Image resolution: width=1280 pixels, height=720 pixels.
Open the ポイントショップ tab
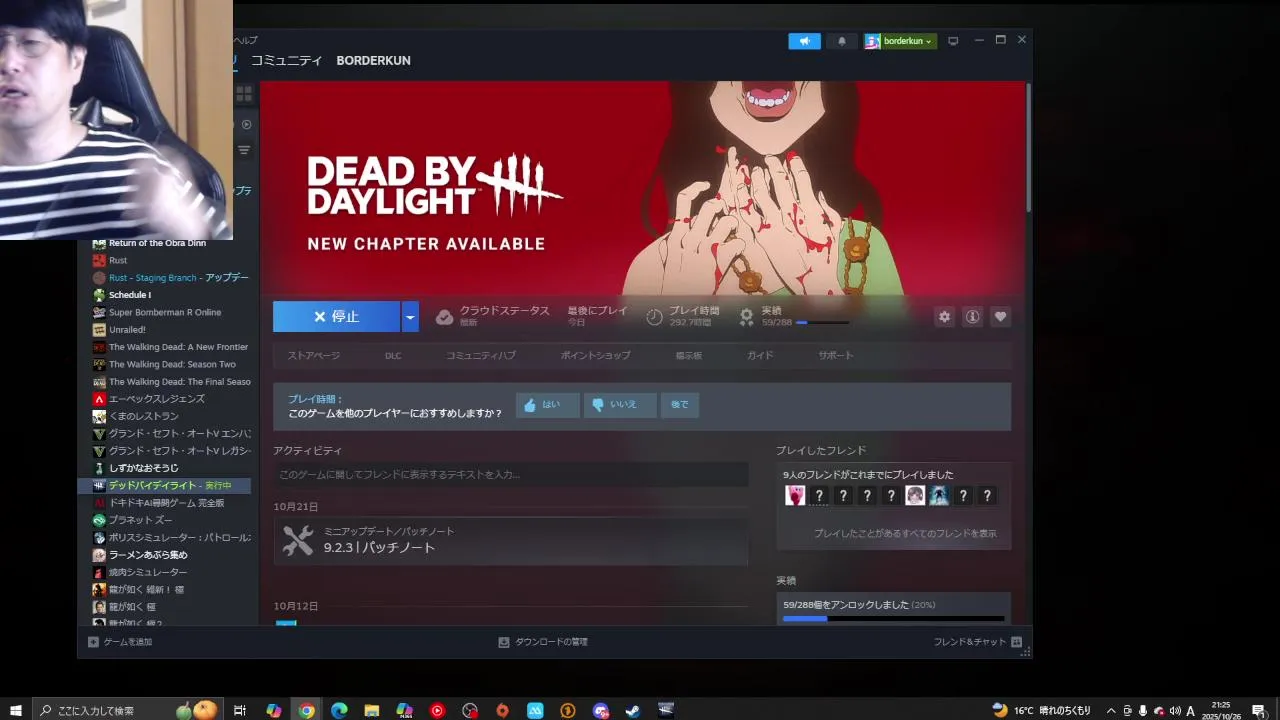click(x=595, y=355)
